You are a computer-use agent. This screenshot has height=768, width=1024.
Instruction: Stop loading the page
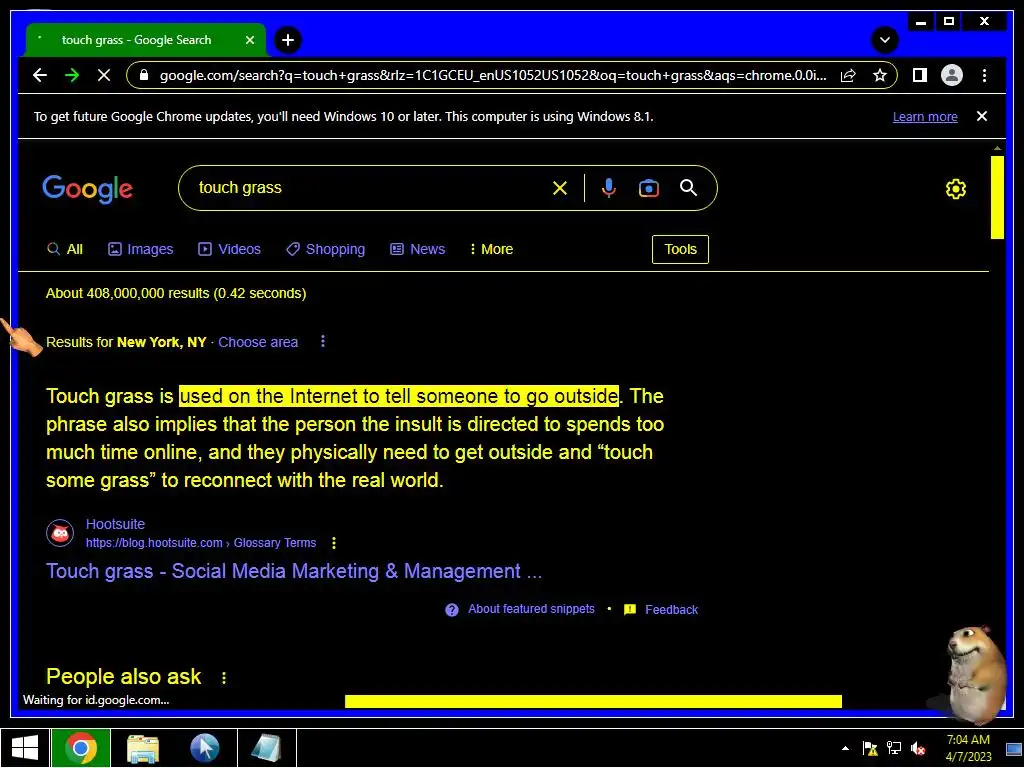104,75
